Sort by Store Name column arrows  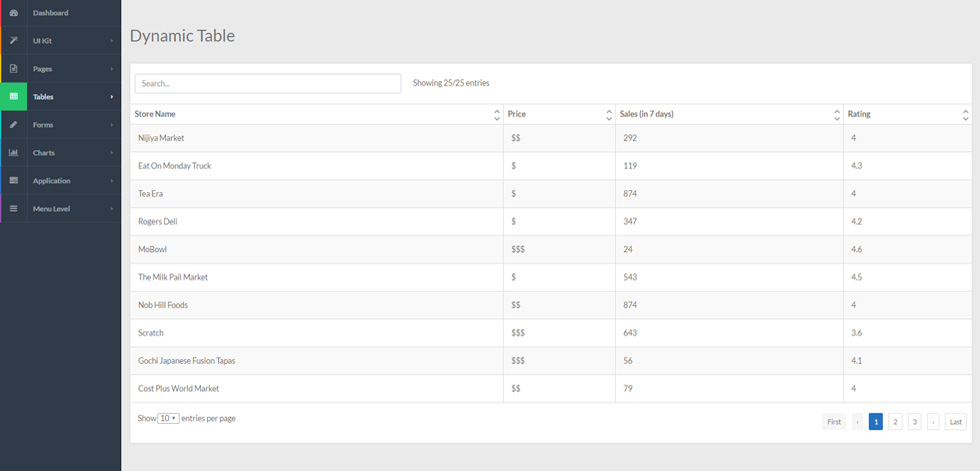tap(497, 114)
